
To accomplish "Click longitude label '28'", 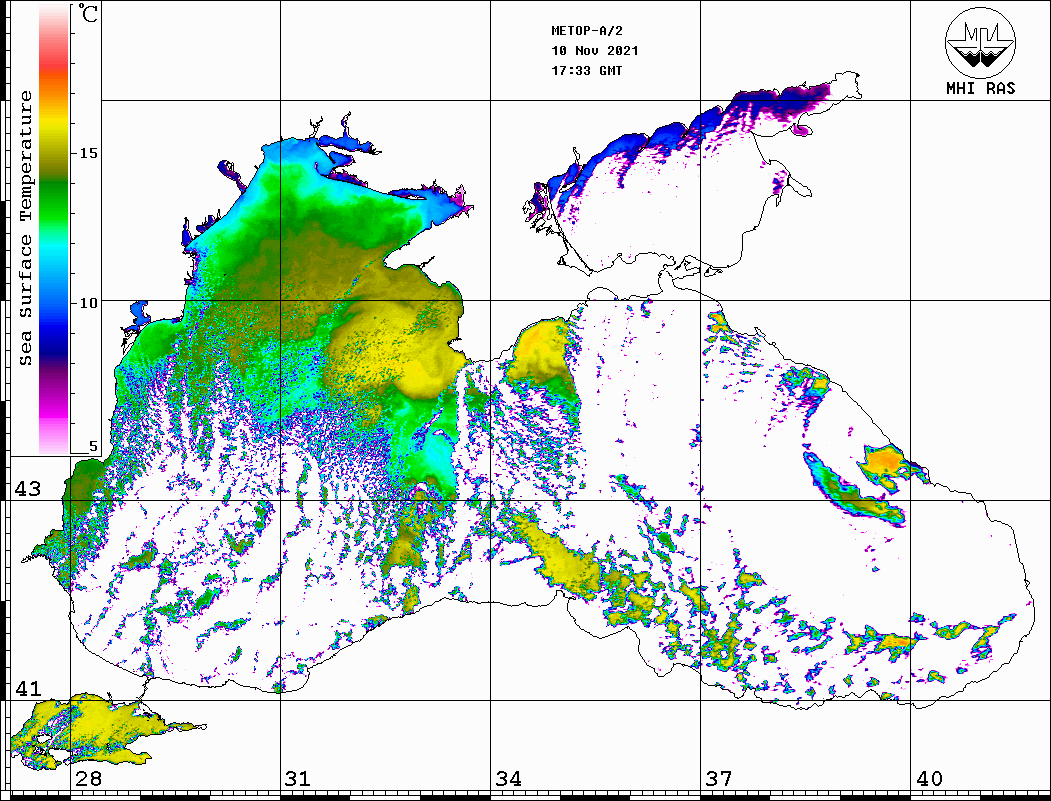I will click(88, 778).
